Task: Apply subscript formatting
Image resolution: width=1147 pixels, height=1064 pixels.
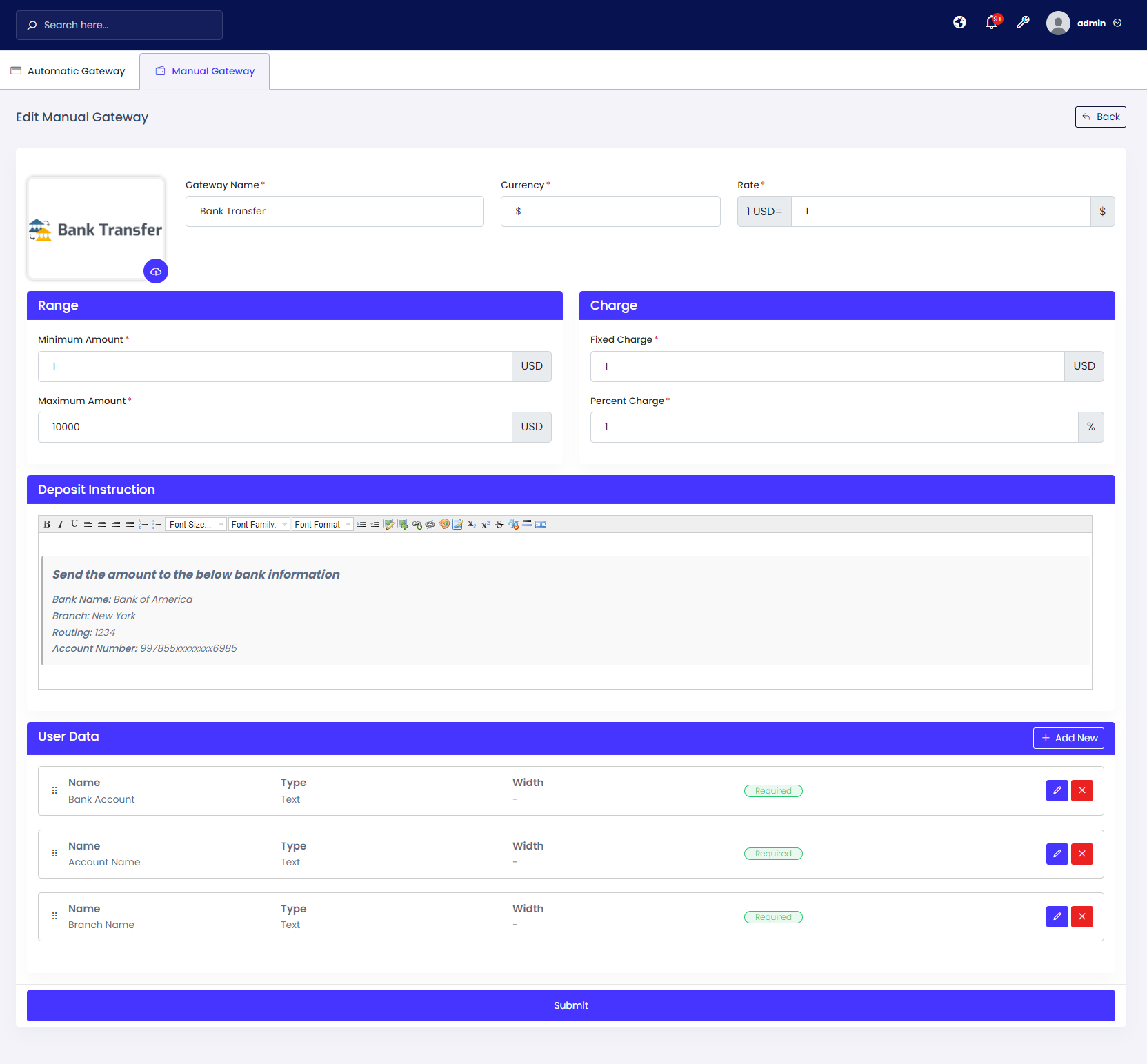Action: [472, 524]
